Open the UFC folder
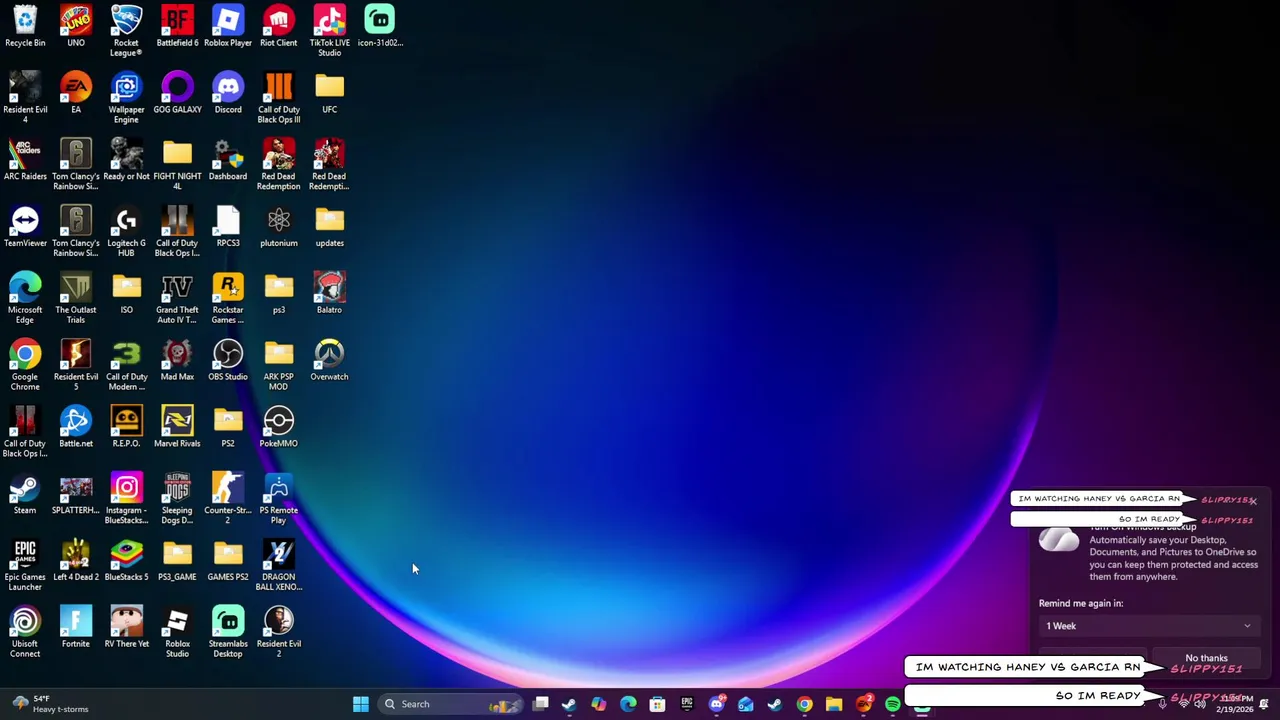Image resolution: width=1280 pixels, height=720 pixels. (329, 93)
